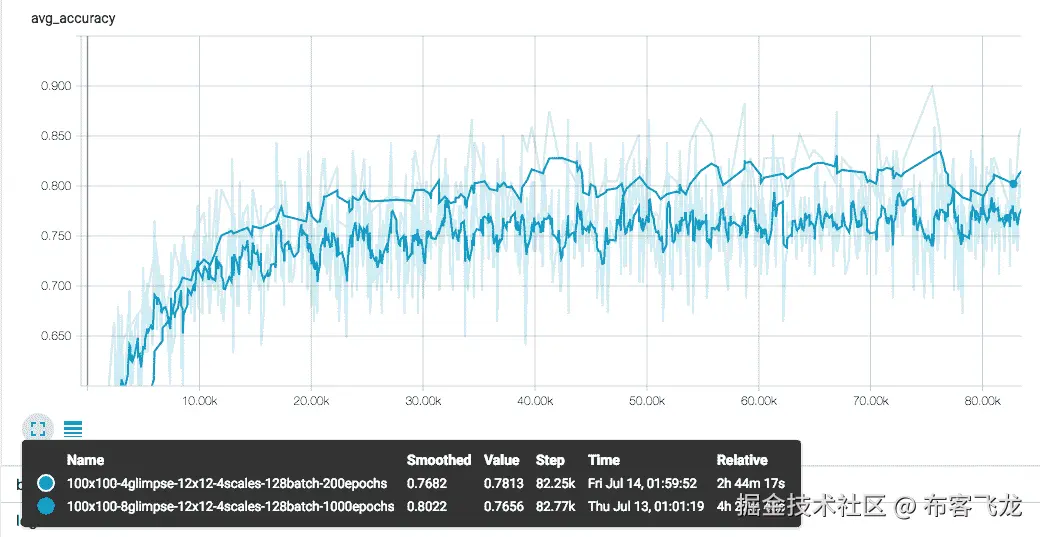Image resolution: width=1040 pixels, height=537 pixels.
Task: Click smoothed value 0.7682
Action: [426, 483]
